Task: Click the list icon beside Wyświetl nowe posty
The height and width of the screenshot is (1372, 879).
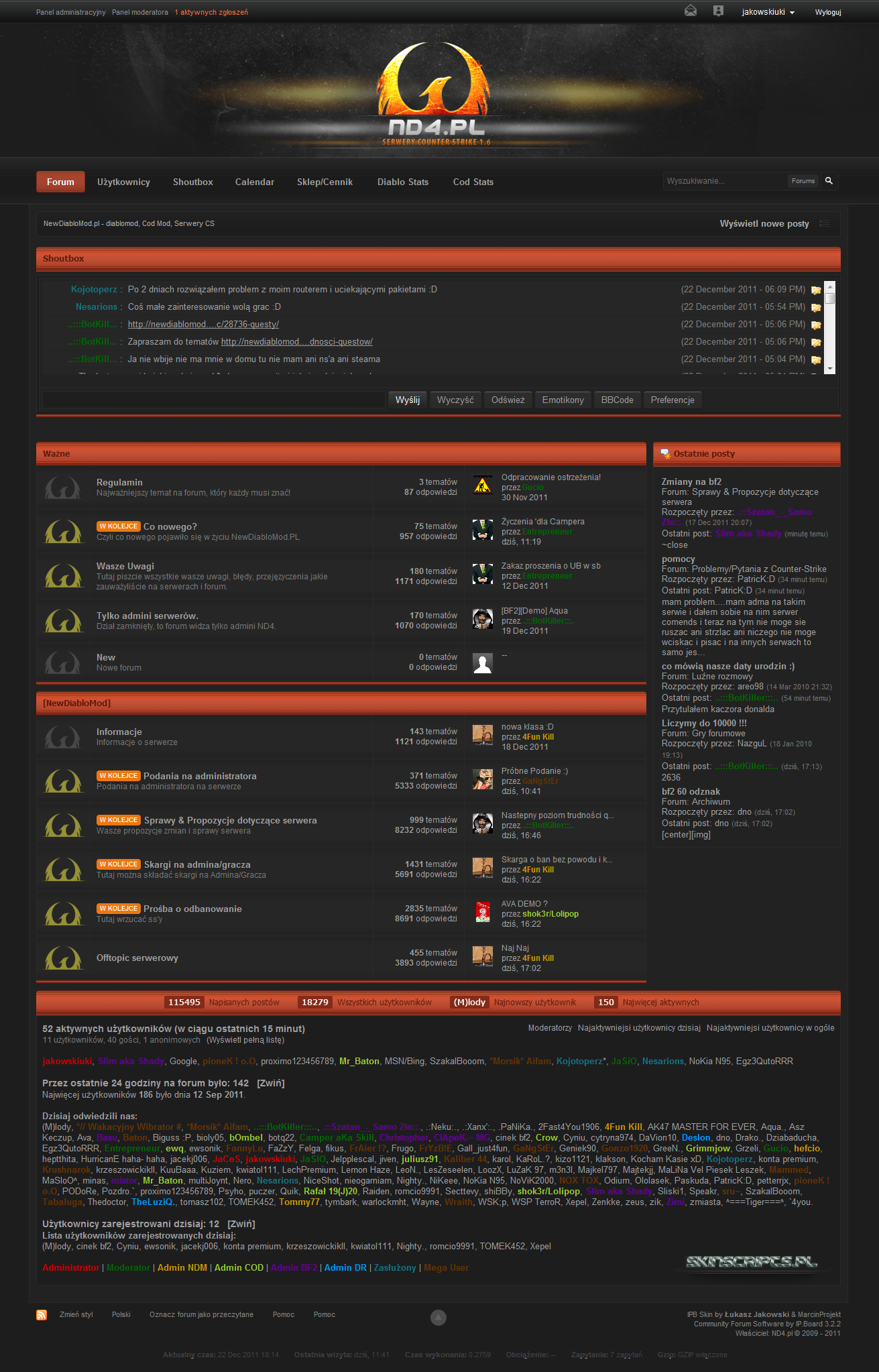Action: tap(825, 223)
